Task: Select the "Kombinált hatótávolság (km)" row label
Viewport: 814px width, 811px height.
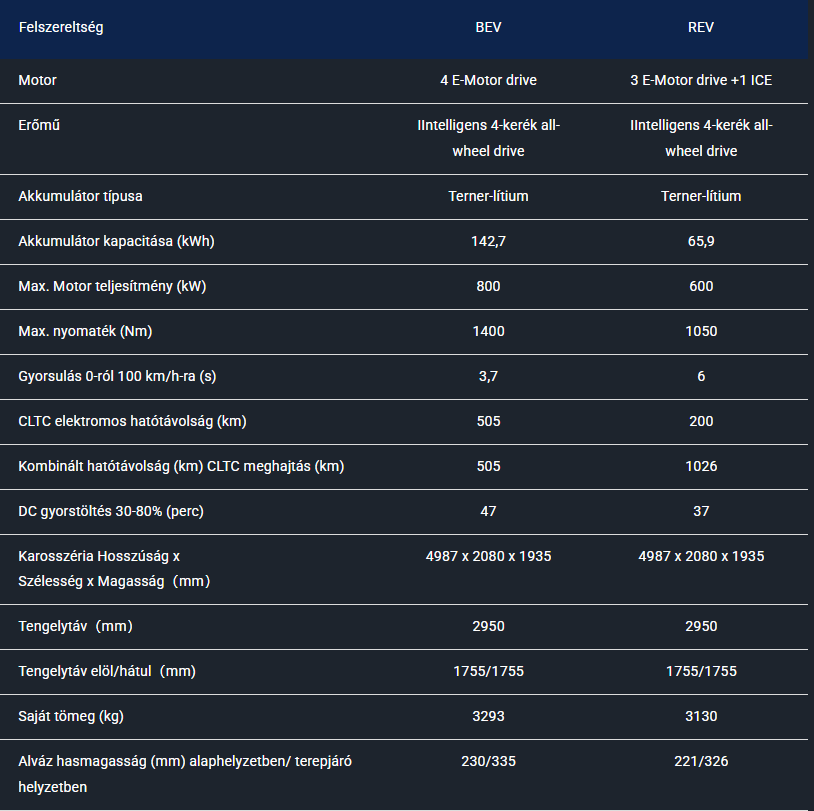Action: 181,467
